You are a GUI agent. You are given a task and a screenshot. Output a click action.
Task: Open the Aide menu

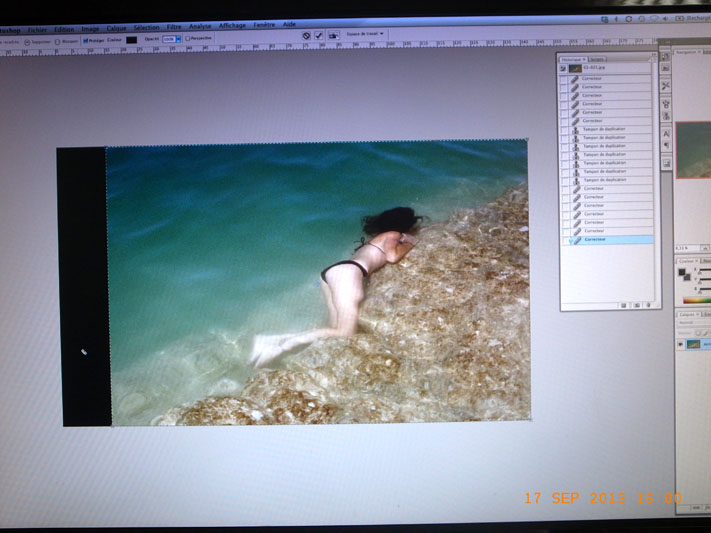coord(289,24)
